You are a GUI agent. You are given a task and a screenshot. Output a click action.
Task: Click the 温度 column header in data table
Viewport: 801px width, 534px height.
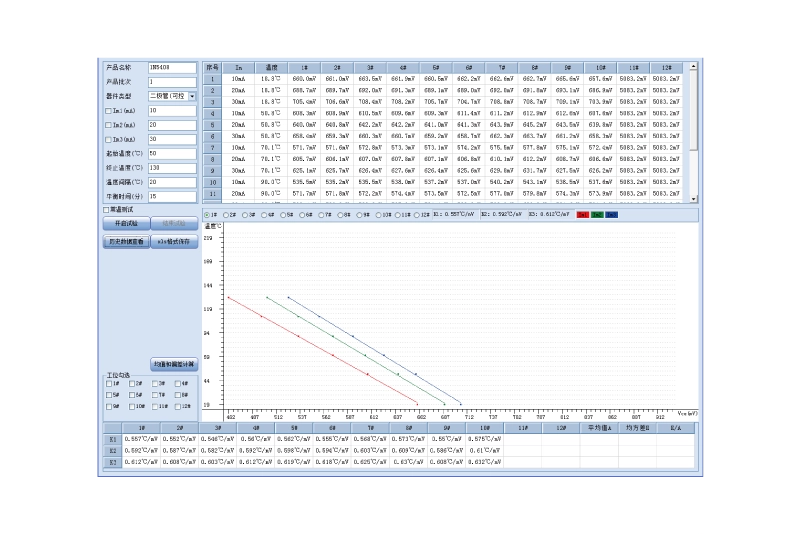tap(270, 67)
